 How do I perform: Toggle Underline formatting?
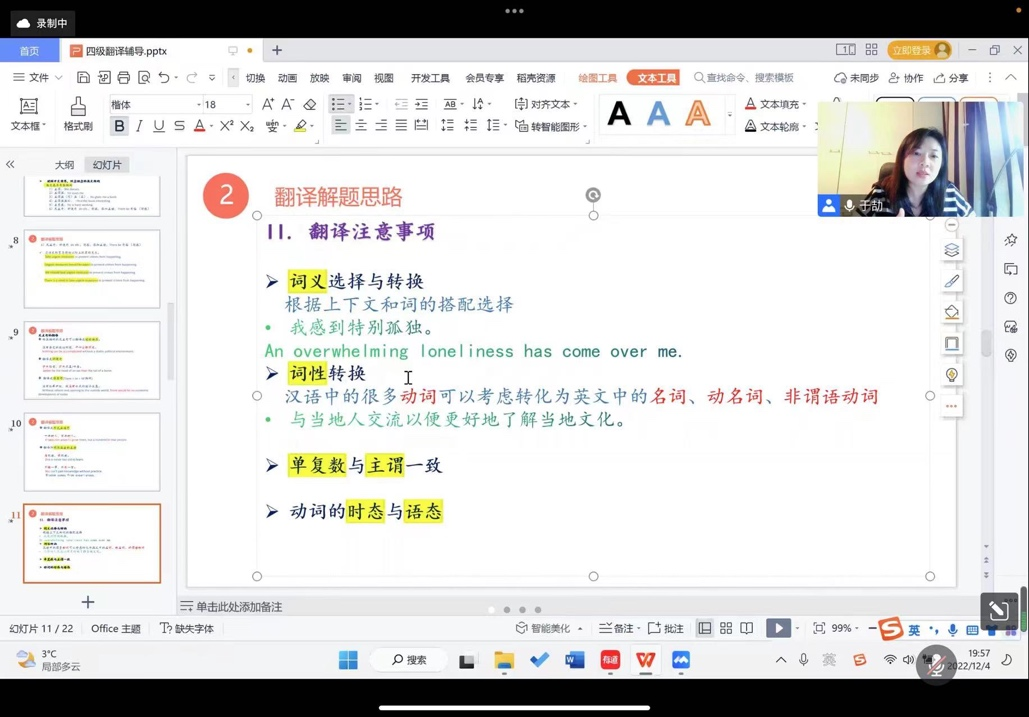158,127
